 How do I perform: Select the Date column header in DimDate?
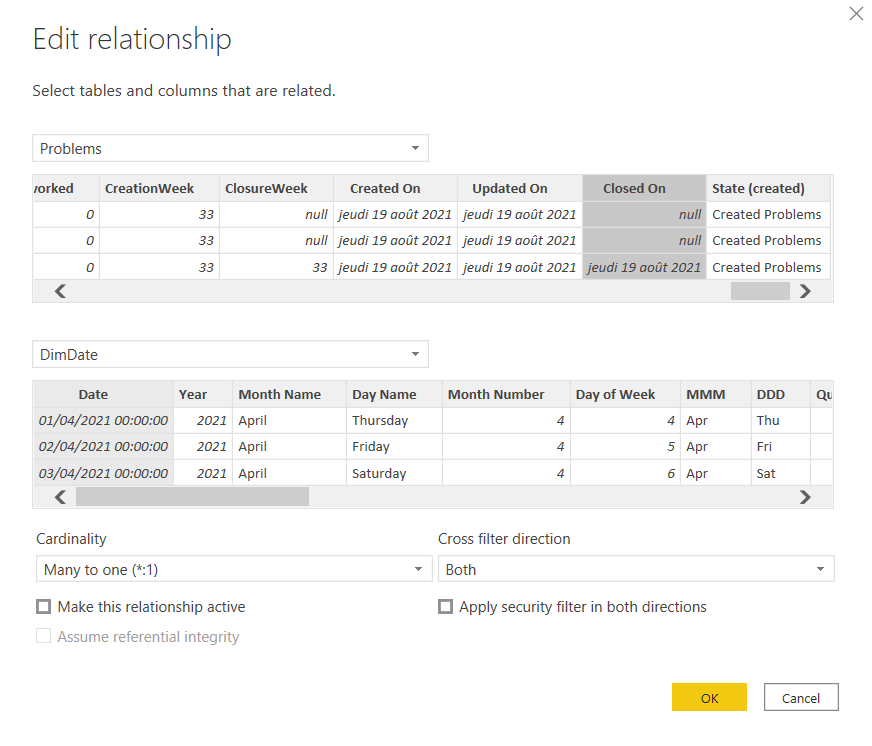(103, 394)
